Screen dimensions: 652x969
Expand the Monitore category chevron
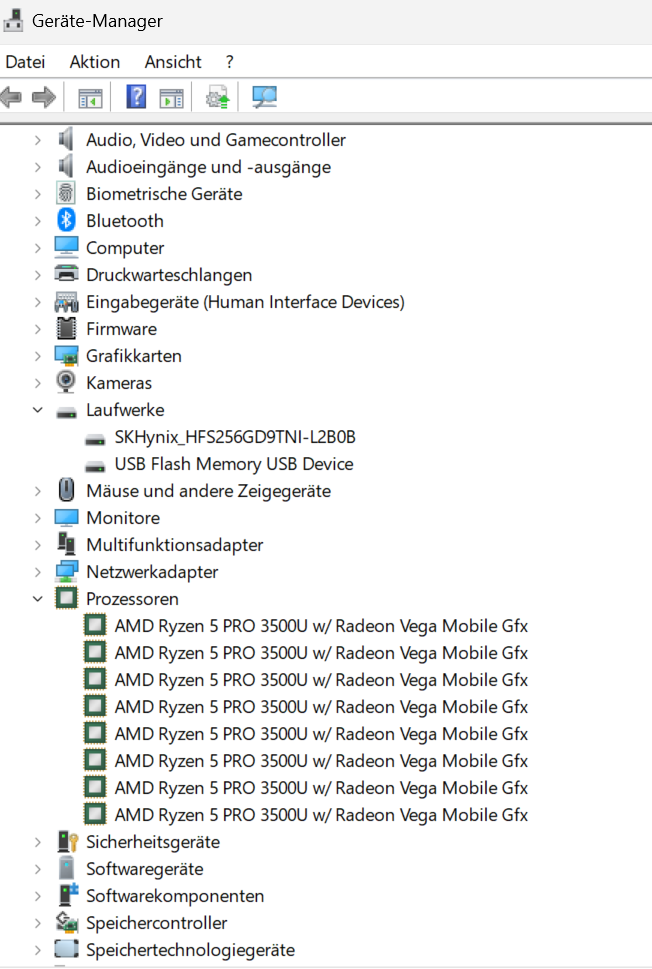pos(38,518)
